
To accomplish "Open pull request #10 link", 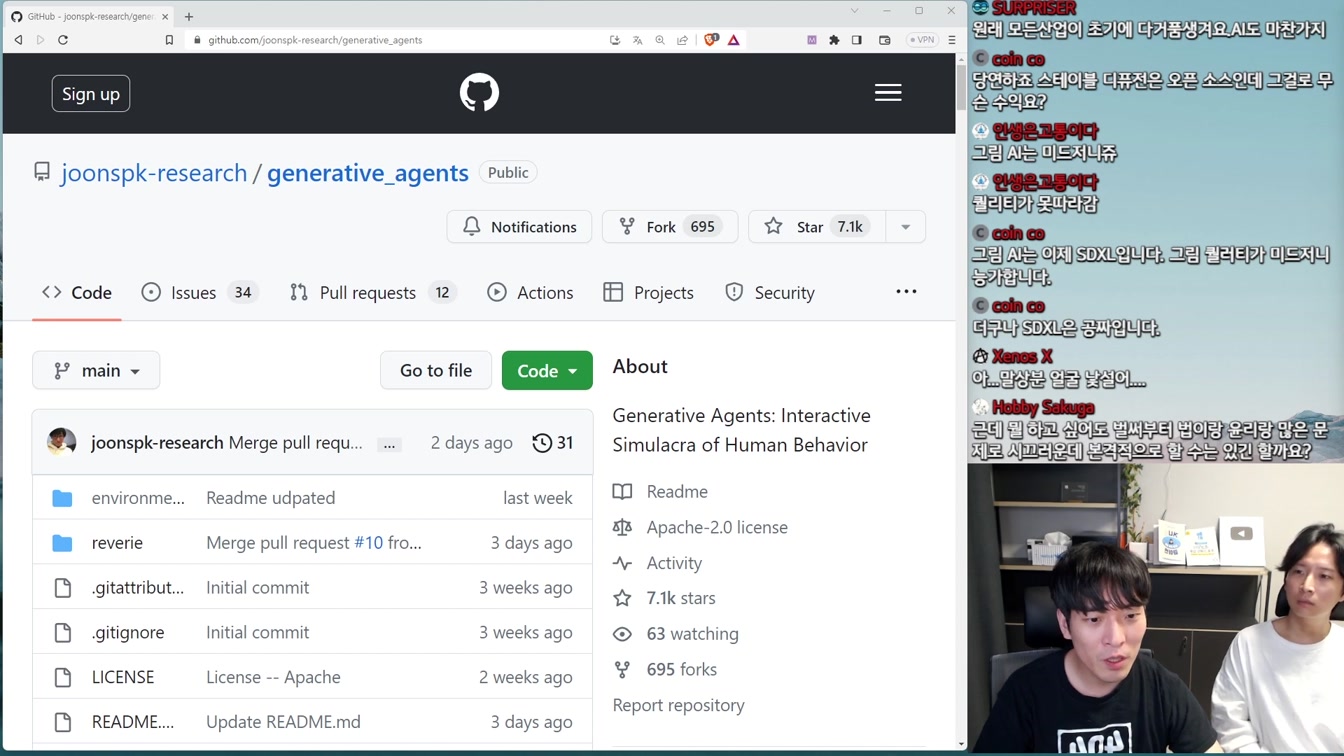I will coord(369,543).
